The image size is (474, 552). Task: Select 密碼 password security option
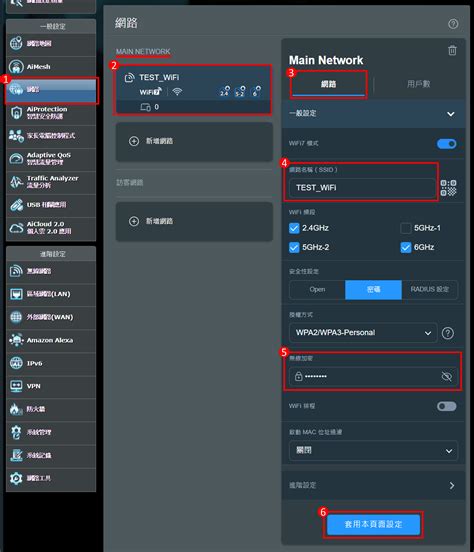(x=373, y=290)
